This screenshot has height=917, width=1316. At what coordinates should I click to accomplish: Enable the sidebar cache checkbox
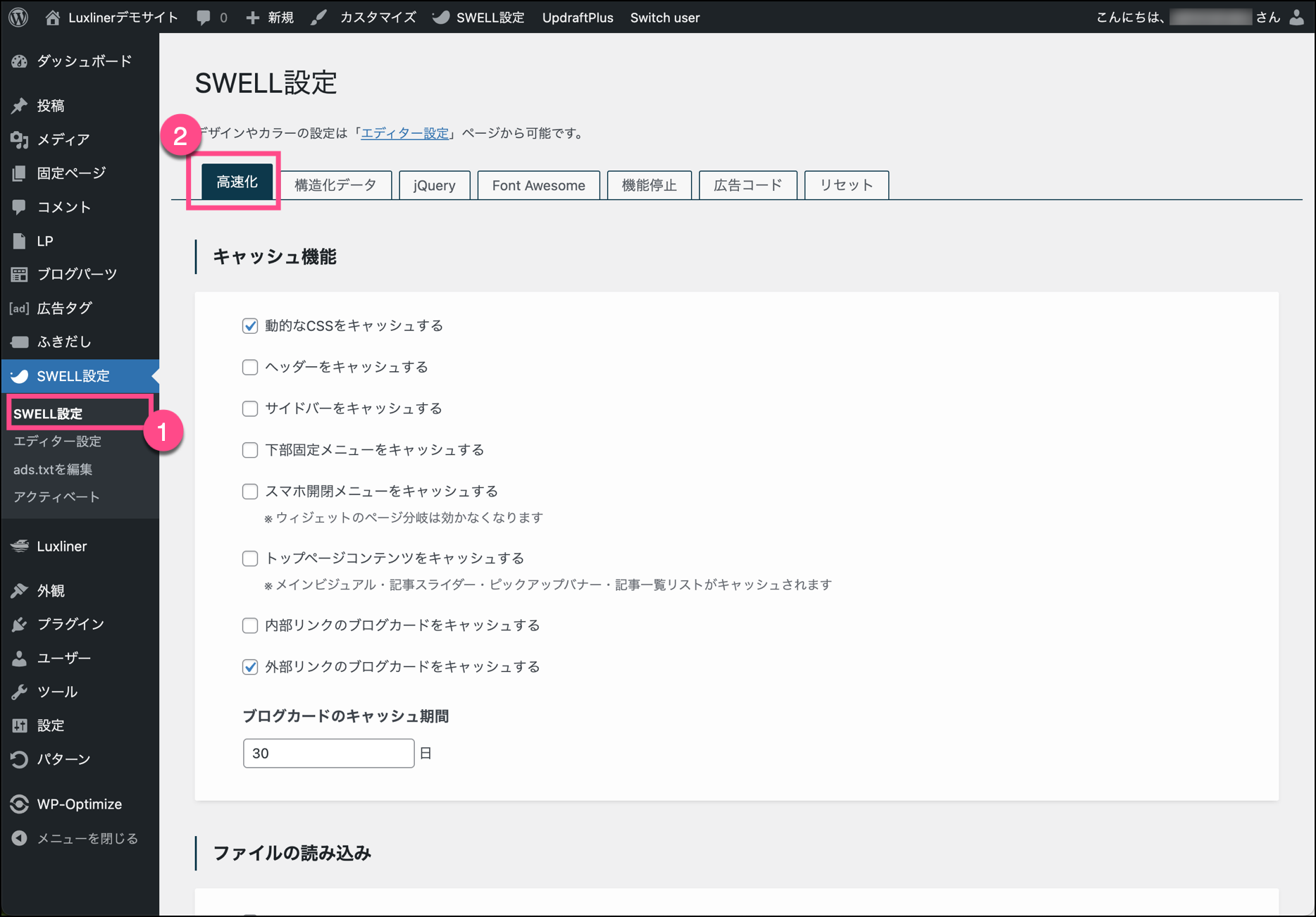click(x=250, y=408)
